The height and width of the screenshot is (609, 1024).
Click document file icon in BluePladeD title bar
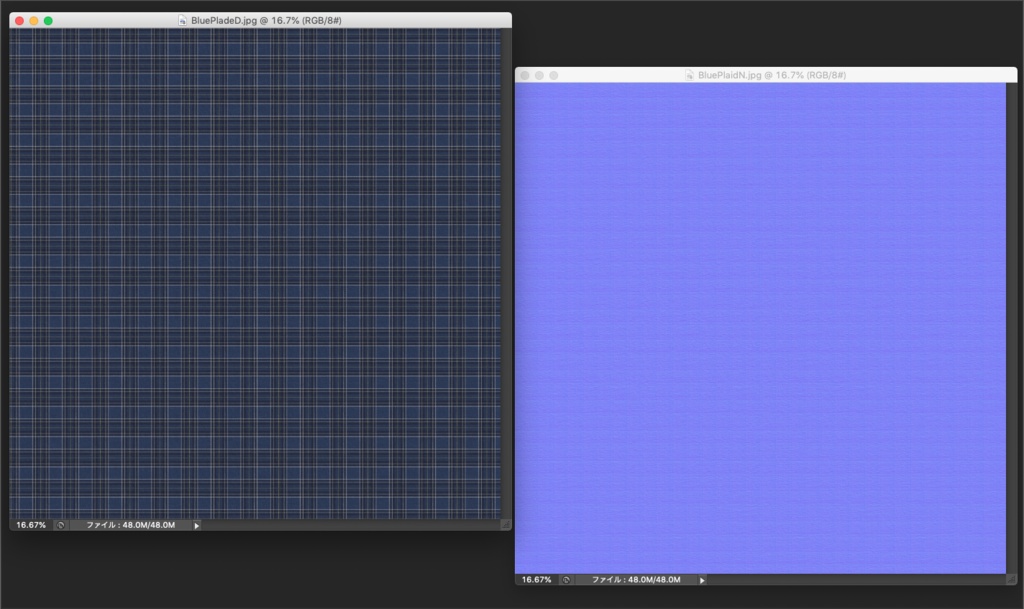pos(182,20)
